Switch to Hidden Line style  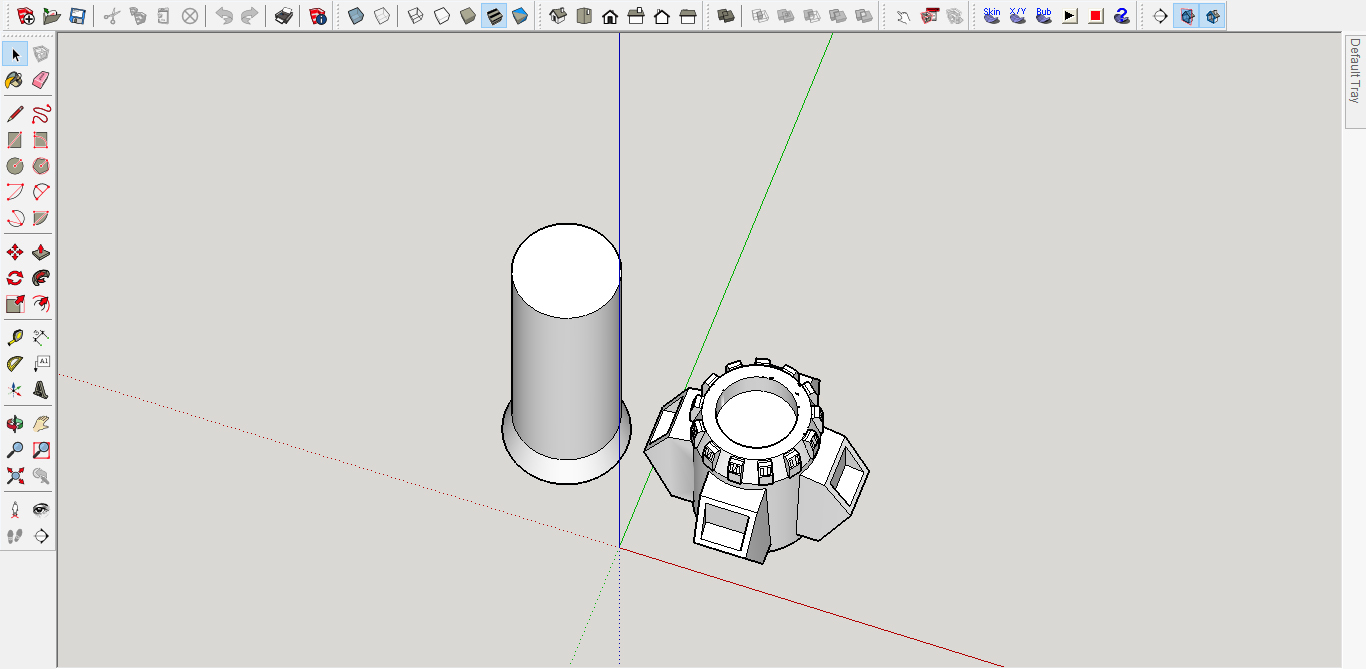coord(442,16)
